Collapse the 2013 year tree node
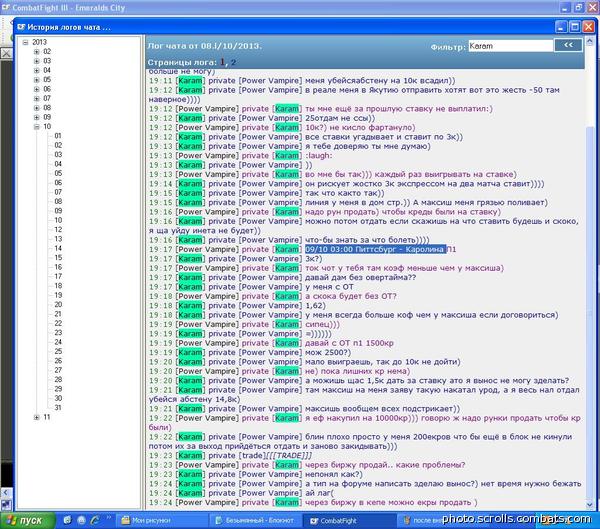600x529 pixels. [x=25, y=42]
